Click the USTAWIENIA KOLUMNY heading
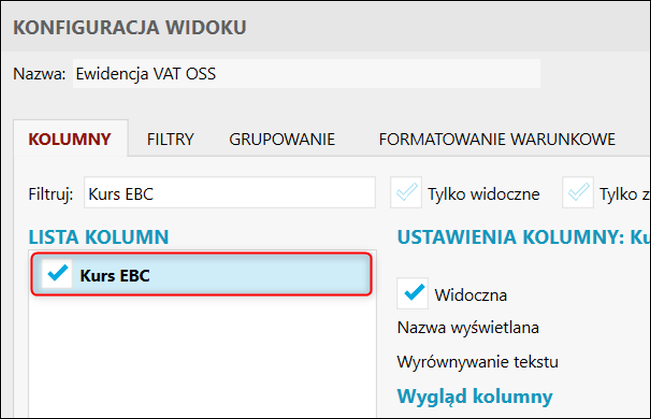The image size is (651, 419). tap(524, 237)
